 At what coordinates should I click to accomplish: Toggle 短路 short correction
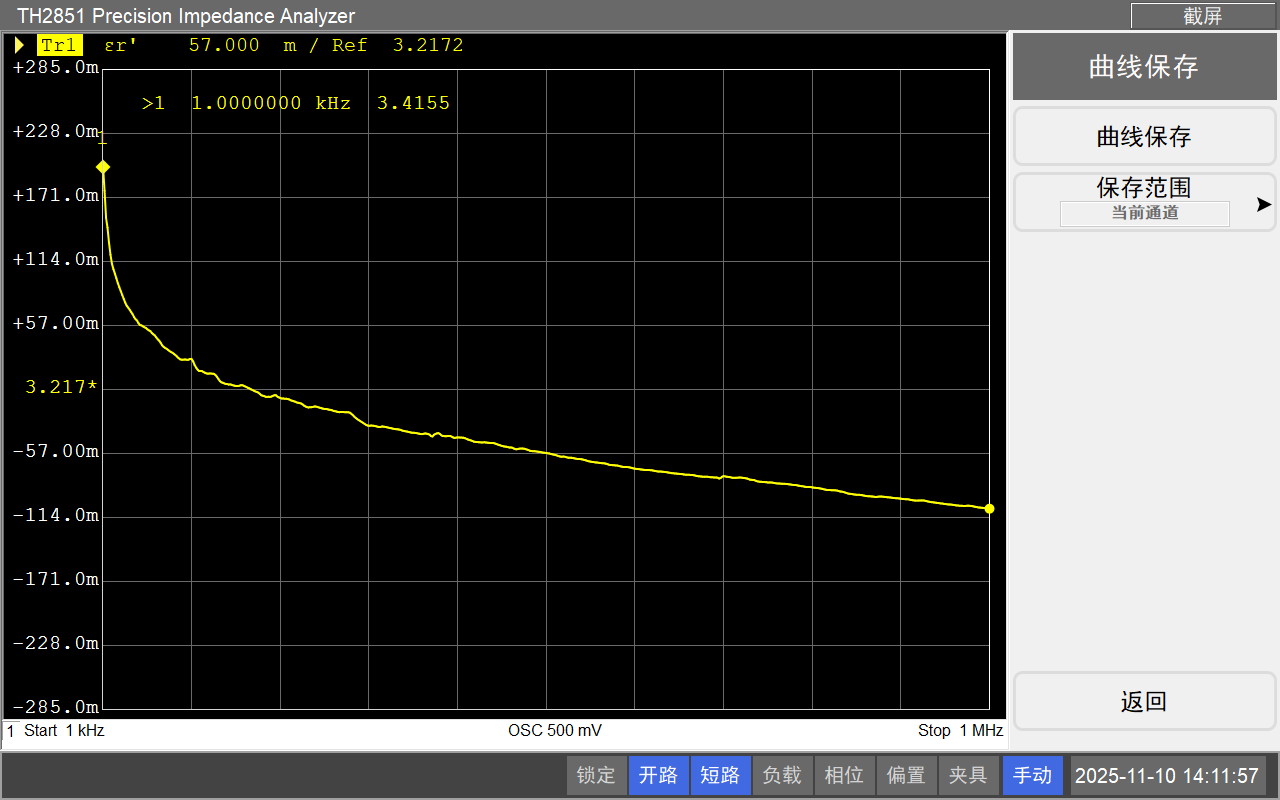[x=720, y=775]
